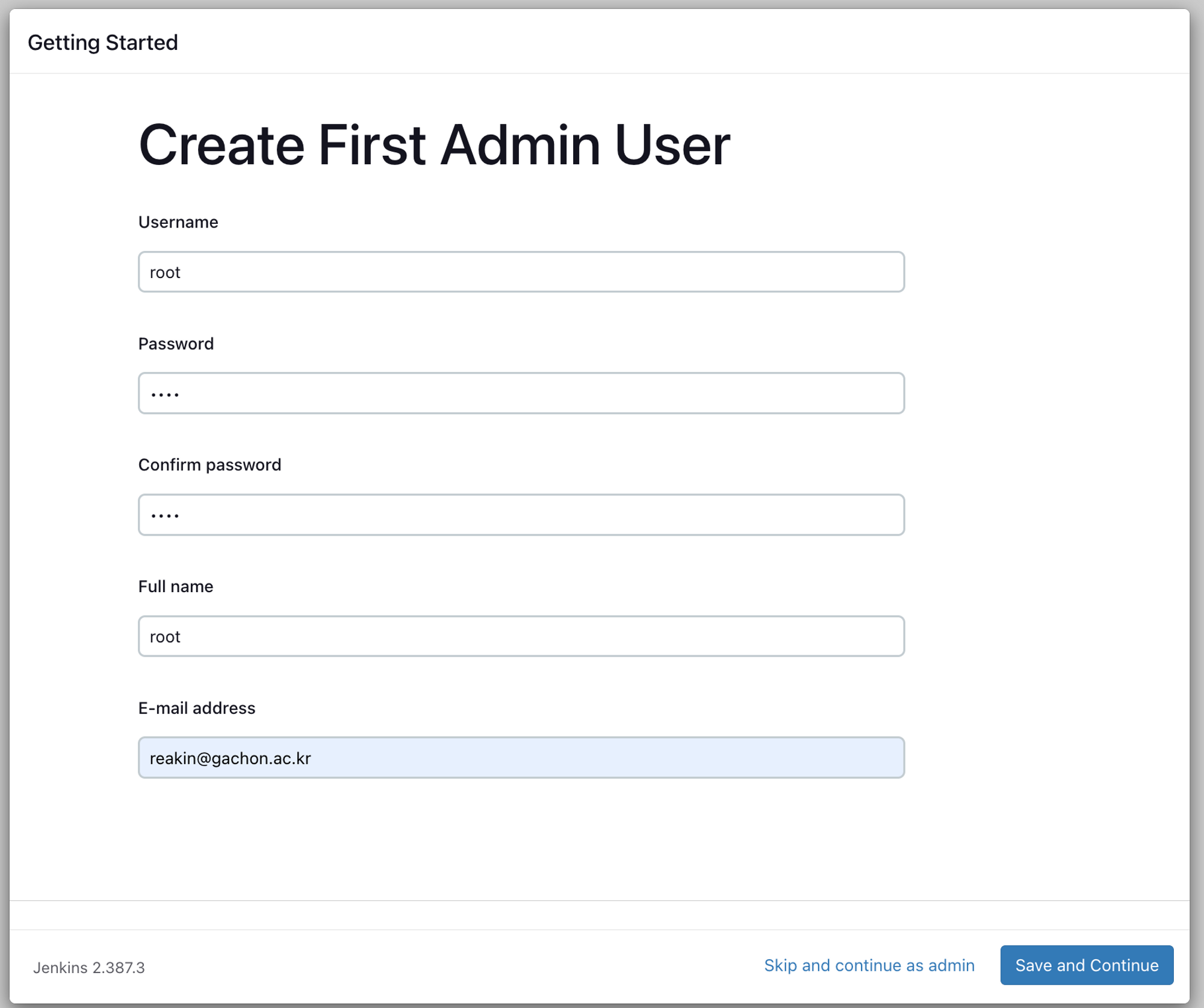Click blank area below the E-mail field
This screenshot has height=1008, width=1204.
(x=521, y=843)
